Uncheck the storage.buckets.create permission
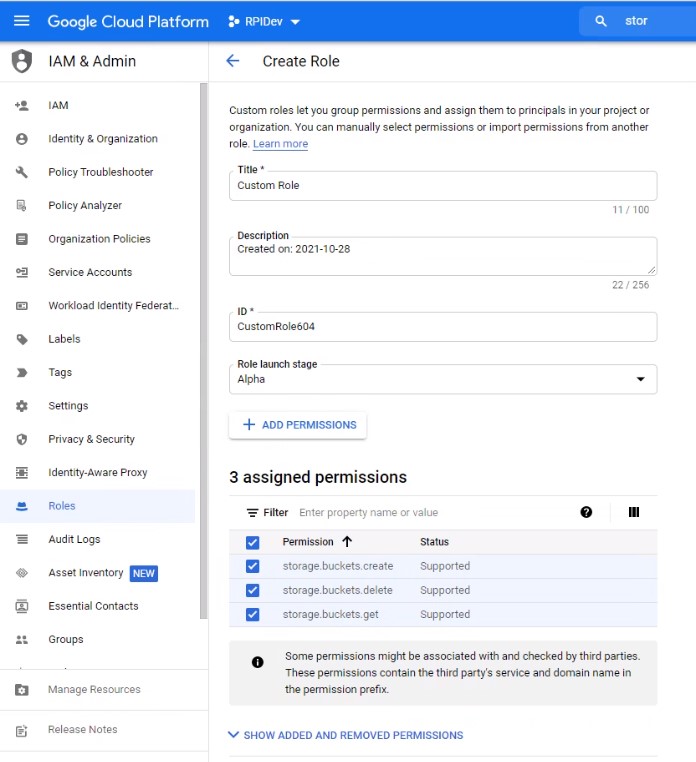Viewport: 696px width, 762px height. tap(252, 566)
